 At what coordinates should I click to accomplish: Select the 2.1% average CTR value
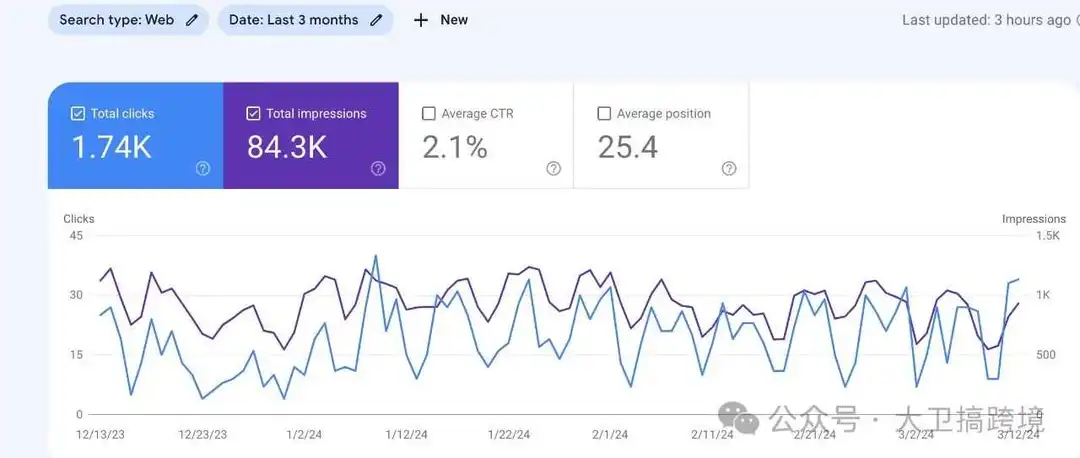(x=455, y=147)
